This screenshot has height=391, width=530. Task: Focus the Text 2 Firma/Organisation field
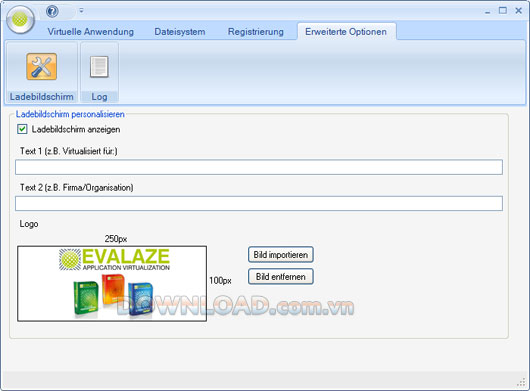[259, 203]
